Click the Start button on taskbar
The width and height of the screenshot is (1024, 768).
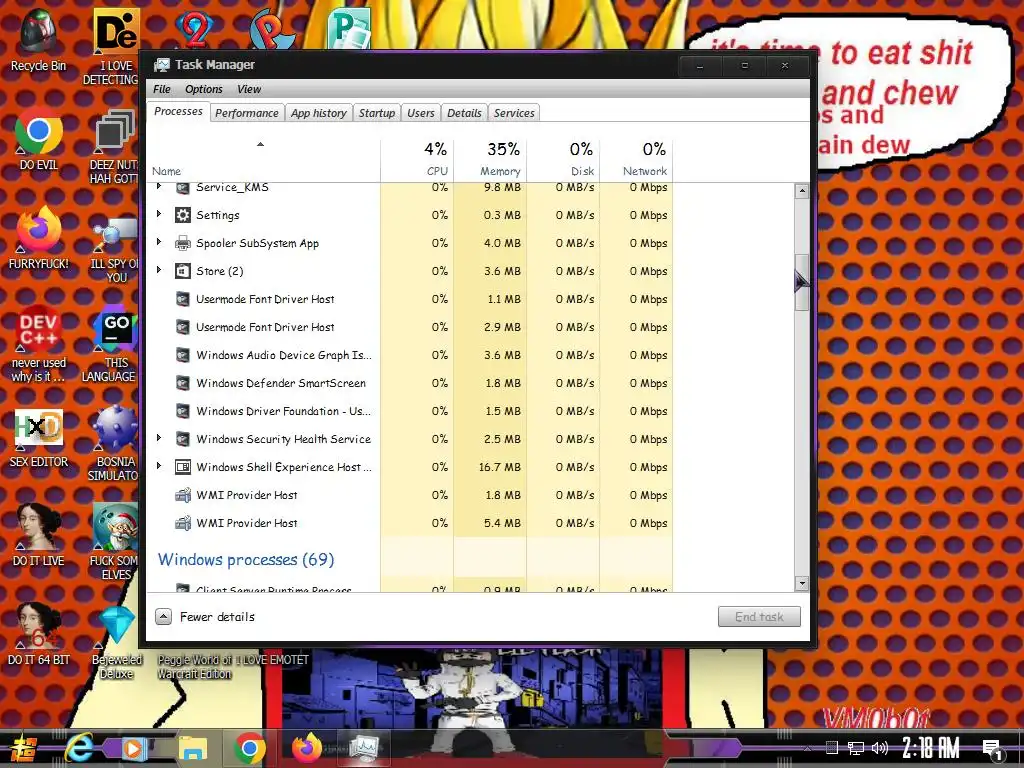[23, 749]
